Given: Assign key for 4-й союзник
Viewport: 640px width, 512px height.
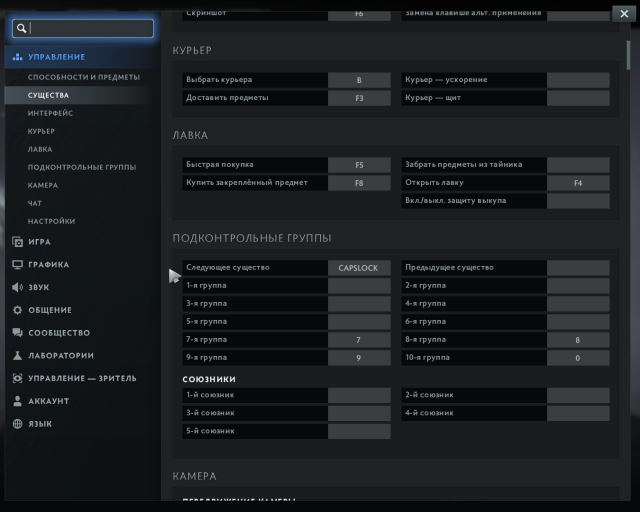Looking at the screenshot, I should coord(578,413).
